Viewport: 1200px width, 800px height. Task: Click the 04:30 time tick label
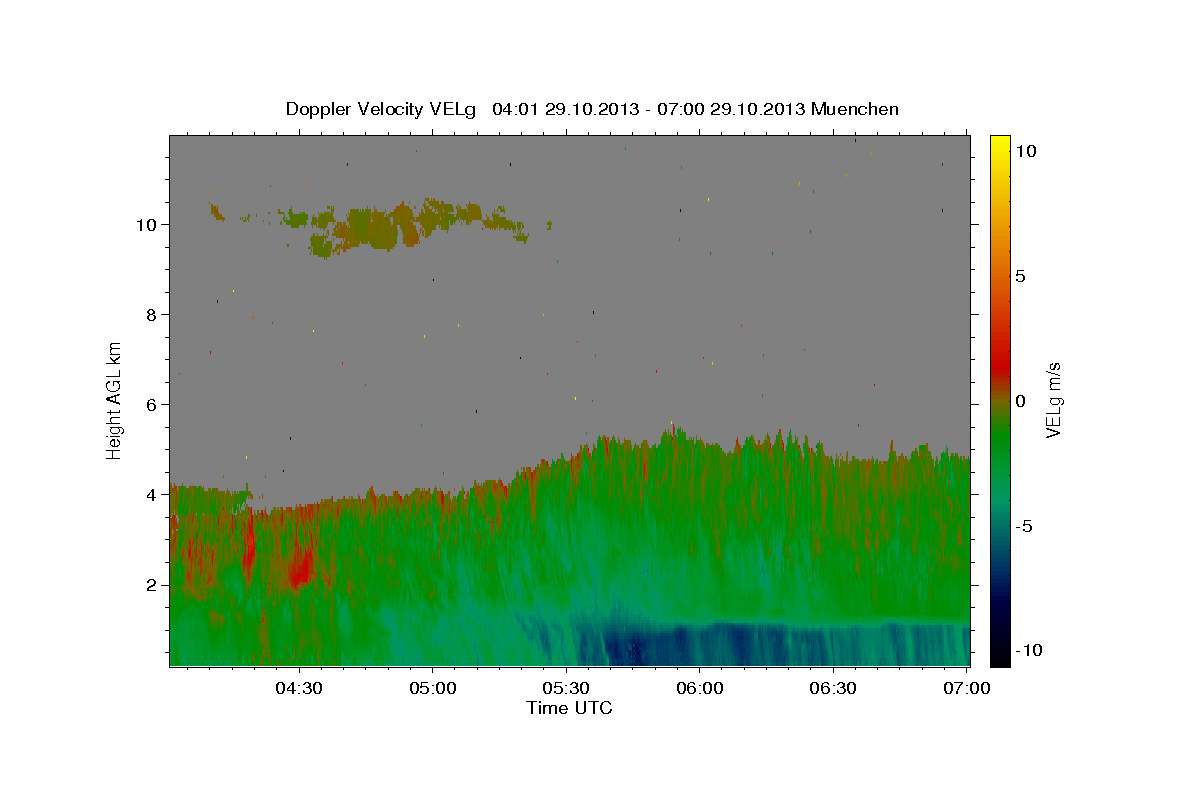point(299,688)
